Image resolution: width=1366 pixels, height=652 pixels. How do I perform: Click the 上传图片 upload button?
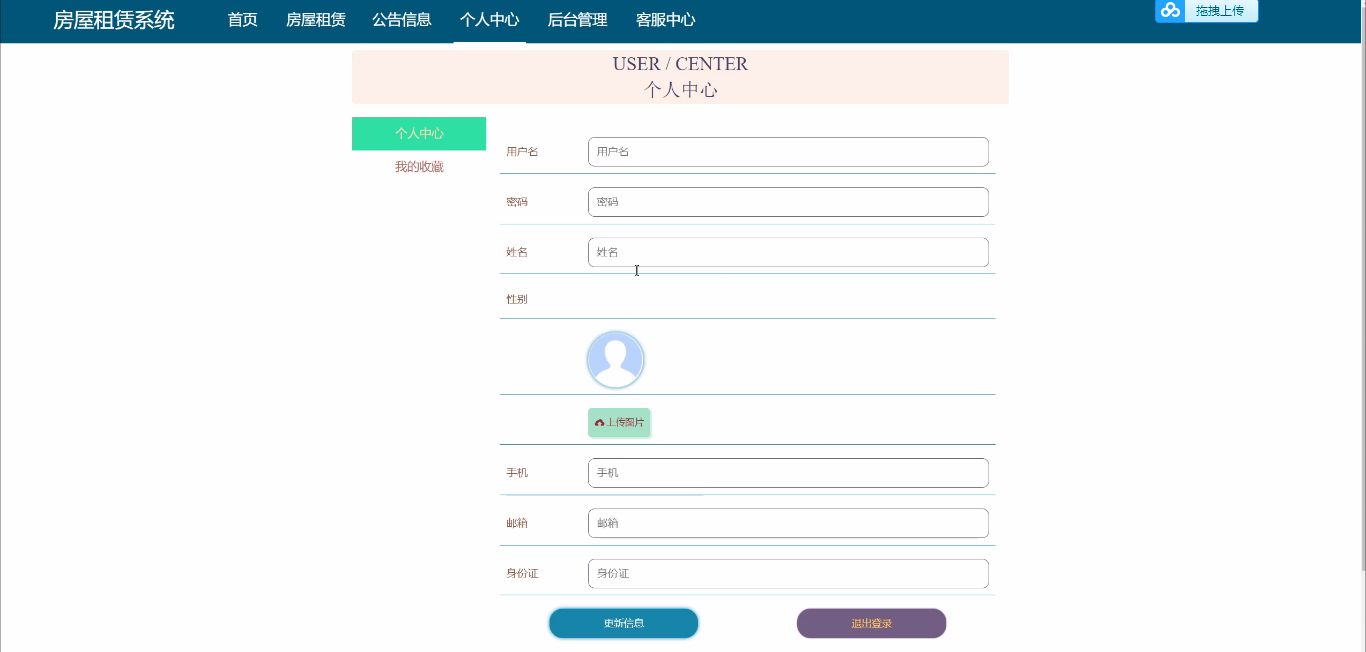[619, 423]
